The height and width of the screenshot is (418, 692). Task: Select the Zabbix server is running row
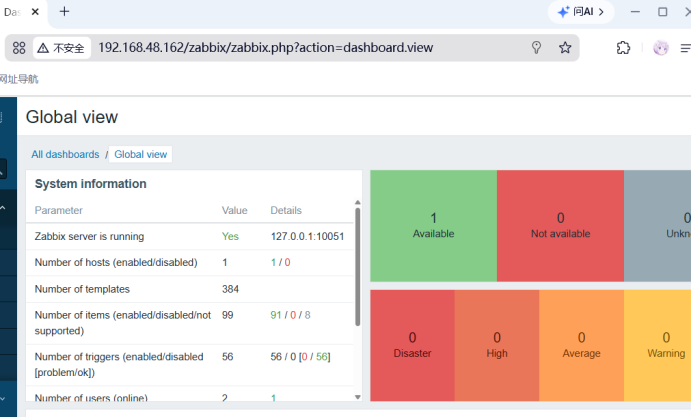coord(190,237)
